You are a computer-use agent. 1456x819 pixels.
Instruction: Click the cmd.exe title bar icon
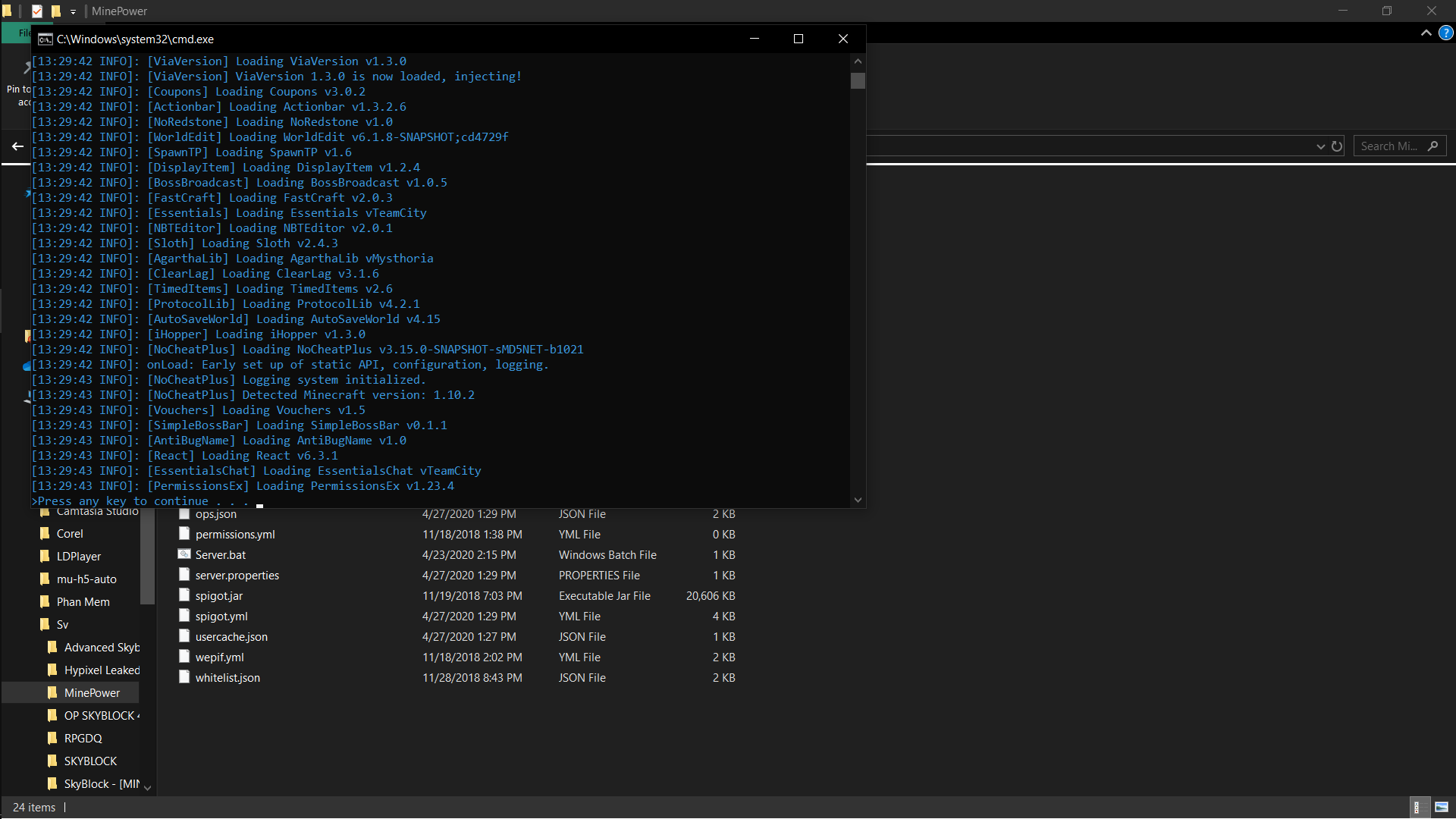(45, 39)
